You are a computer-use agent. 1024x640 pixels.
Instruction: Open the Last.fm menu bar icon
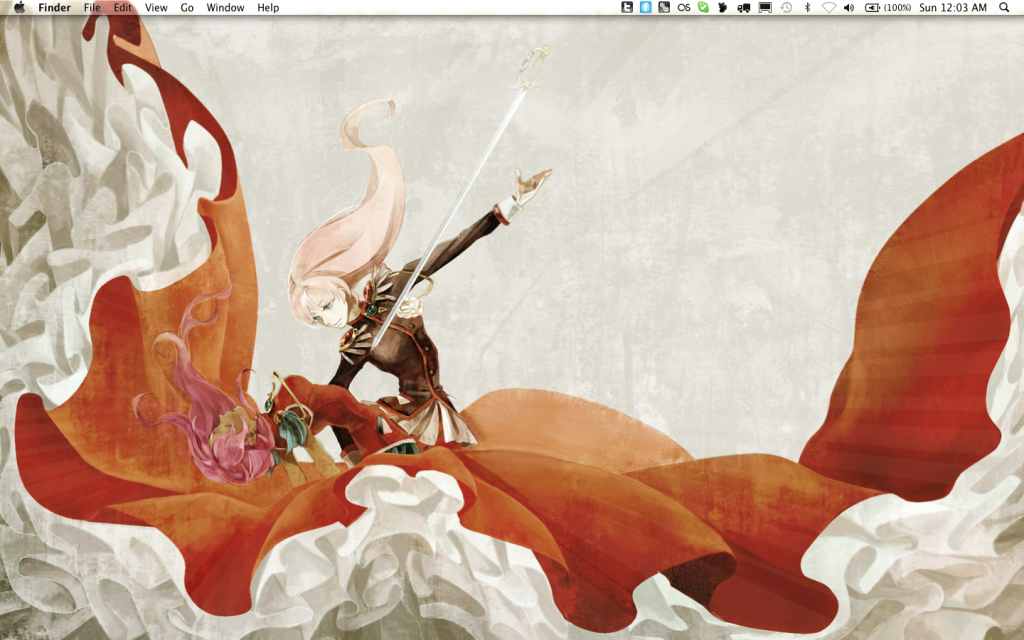tap(684, 8)
